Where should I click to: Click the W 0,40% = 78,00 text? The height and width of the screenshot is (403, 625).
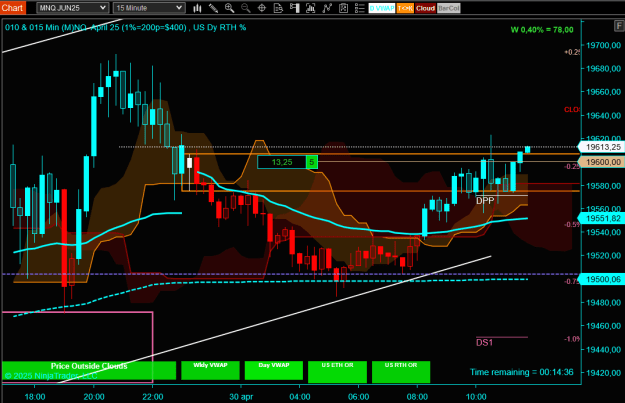click(542, 30)
